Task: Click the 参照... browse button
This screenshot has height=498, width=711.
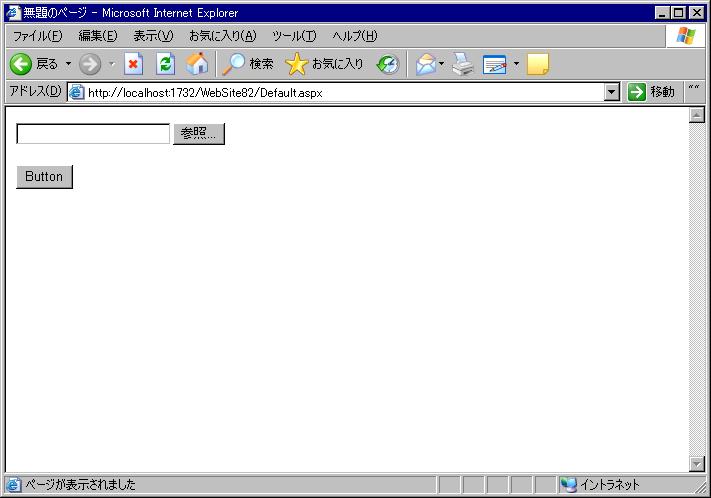Action: [199, 134]
